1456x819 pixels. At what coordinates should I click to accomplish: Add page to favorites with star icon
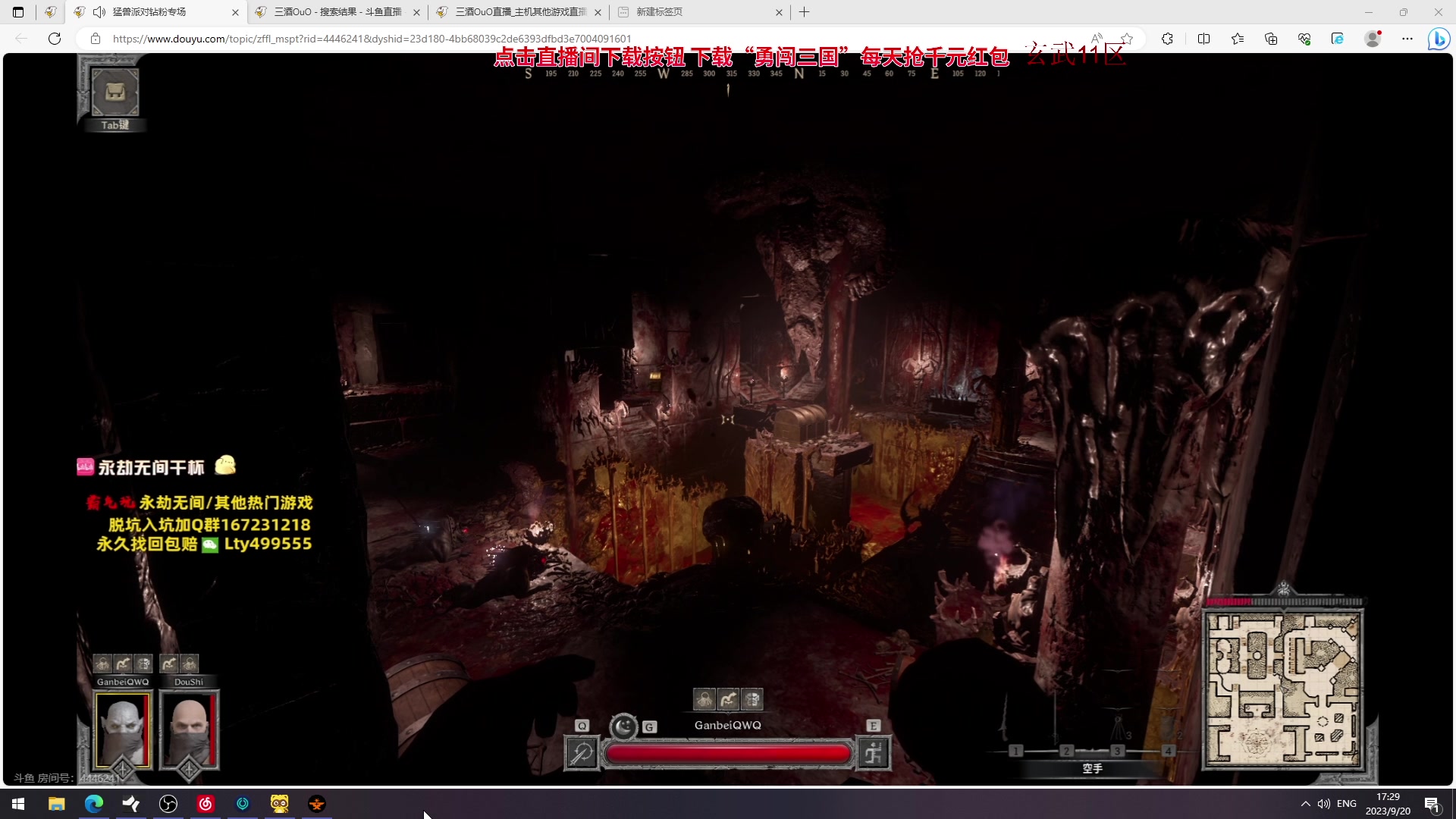(1127, 39)
